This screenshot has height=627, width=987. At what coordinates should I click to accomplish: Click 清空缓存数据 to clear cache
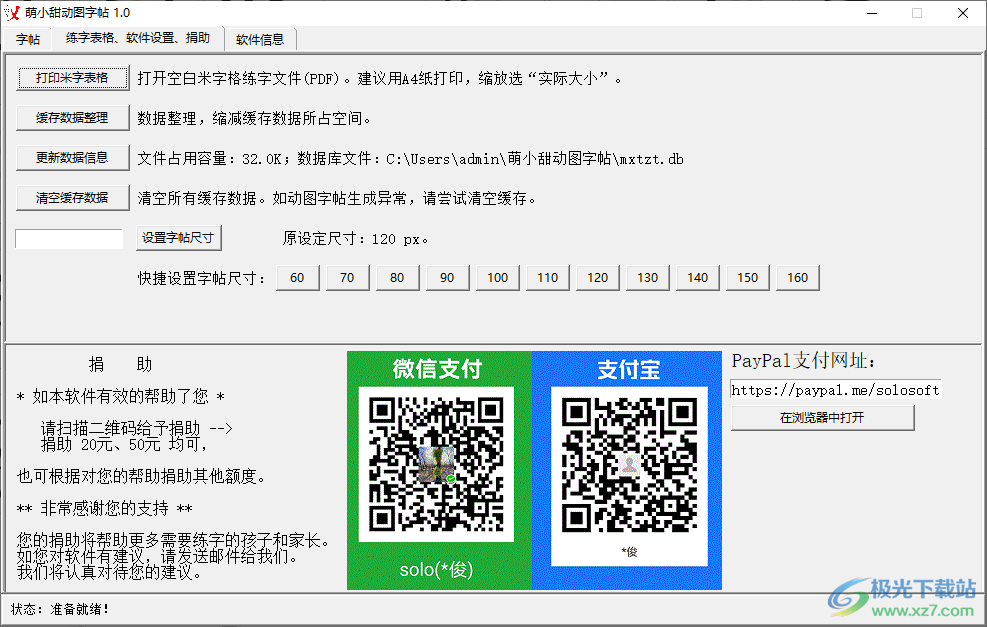click(72, 198)
